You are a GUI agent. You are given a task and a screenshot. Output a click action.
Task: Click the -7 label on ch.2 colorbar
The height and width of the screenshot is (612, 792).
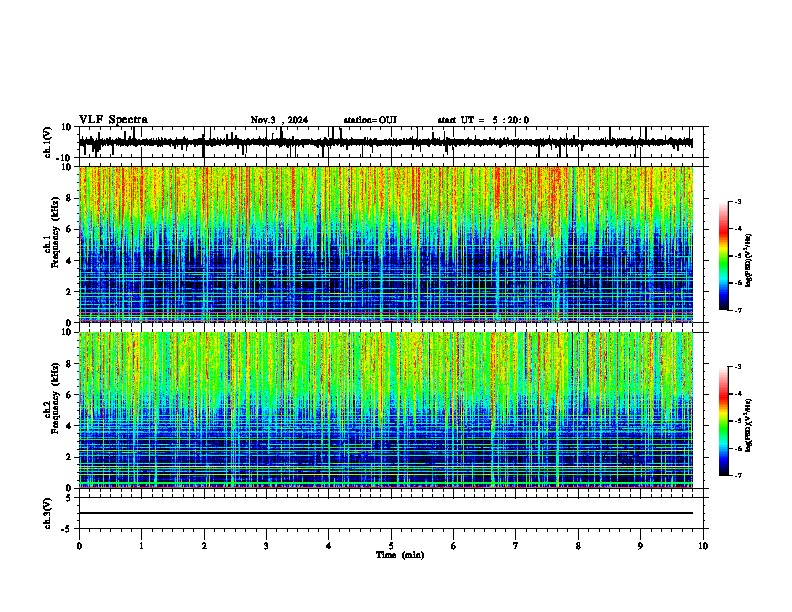(737, 475)
